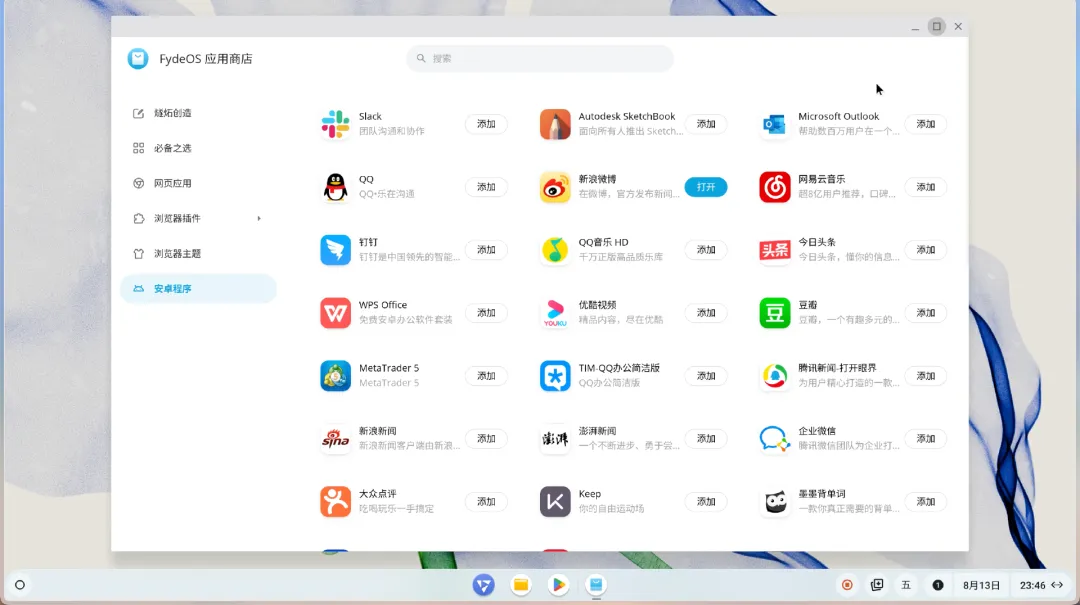Click the FydeOS app store logo
The width and height of the screenshot is (1080, 605).
point(138,59)
